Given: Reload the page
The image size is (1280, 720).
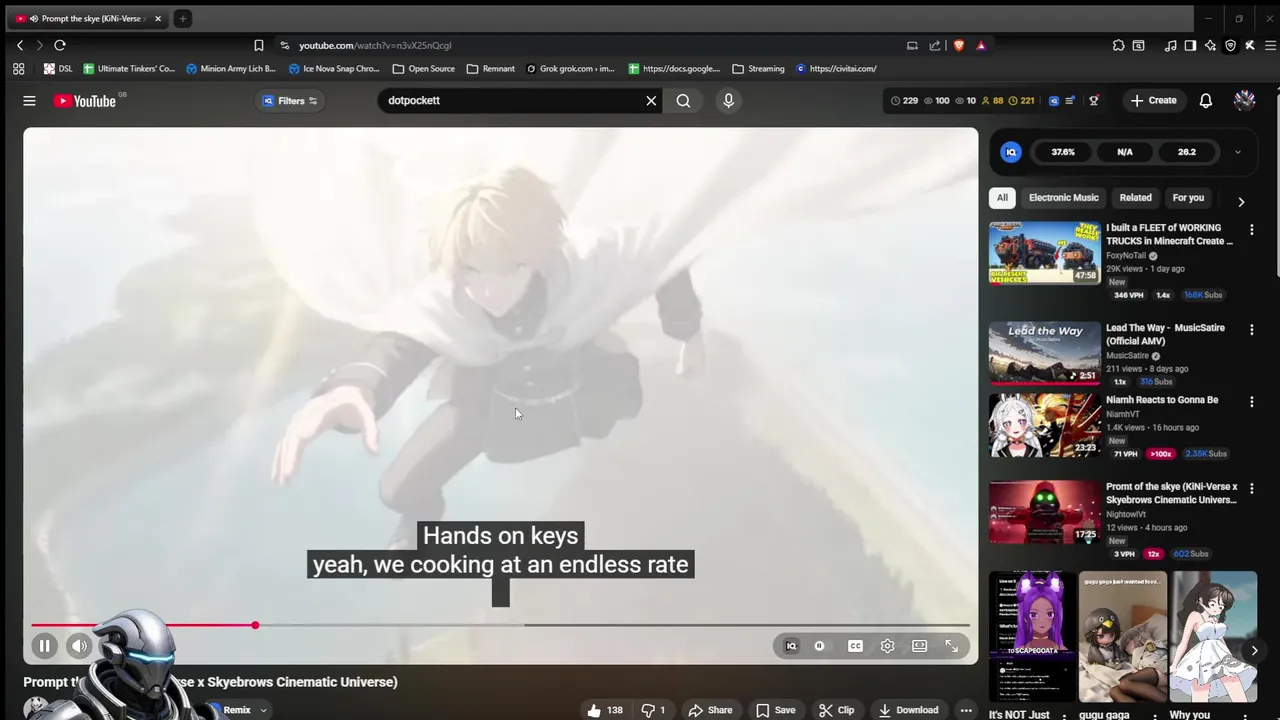Looking at the screenshot, I should click(x=60, y=45).
